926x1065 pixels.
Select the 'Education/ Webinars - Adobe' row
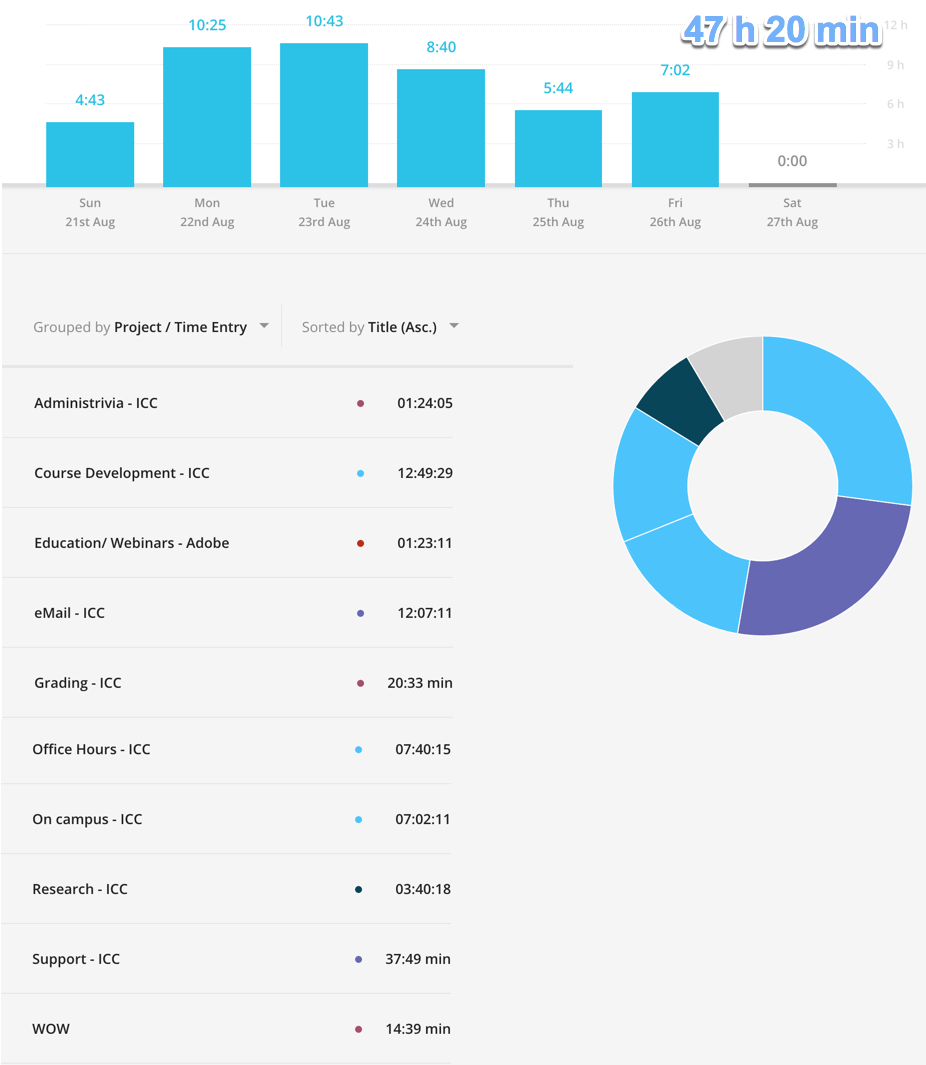228,543
